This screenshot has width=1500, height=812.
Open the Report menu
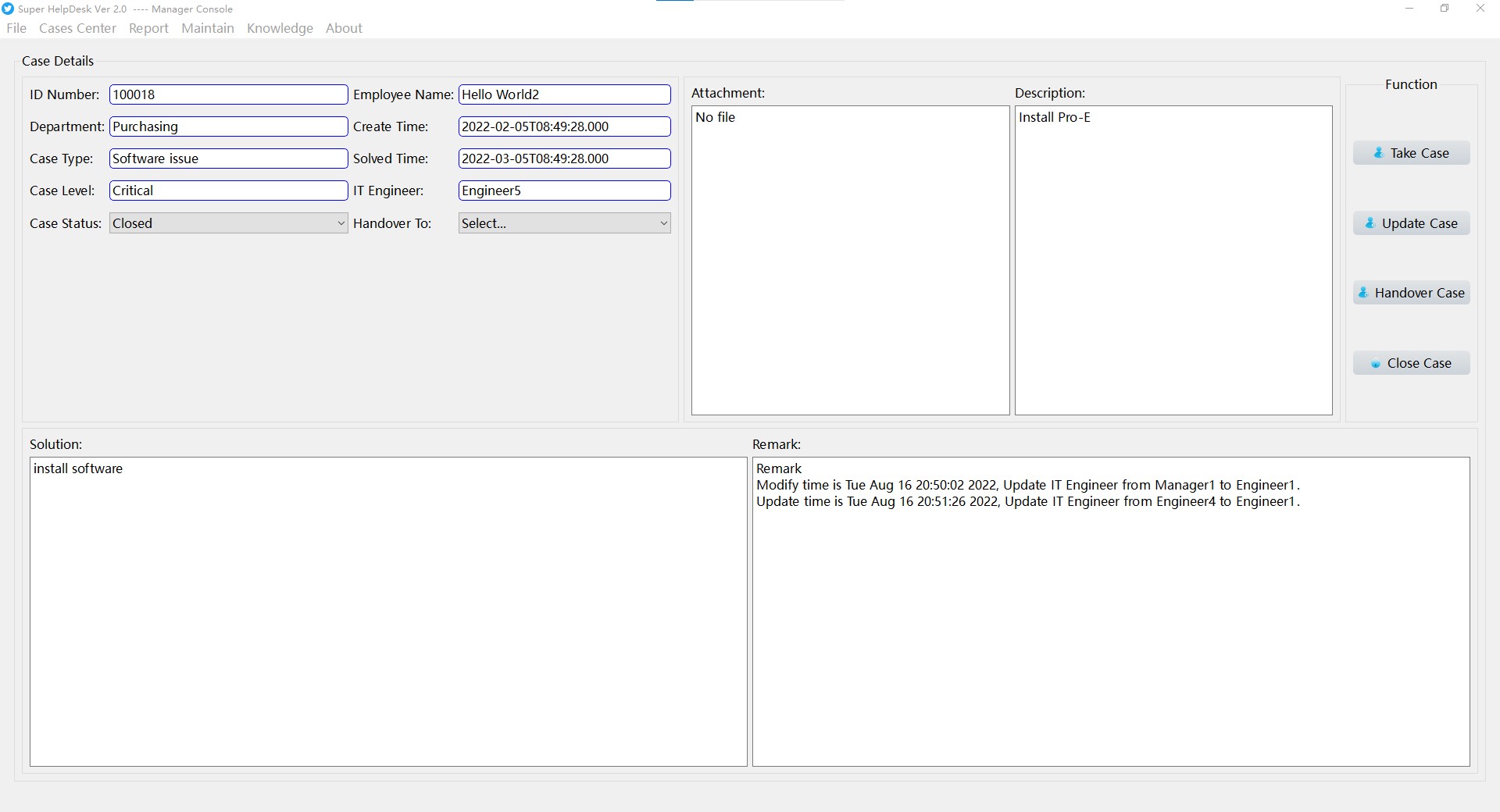coord(148,28)
